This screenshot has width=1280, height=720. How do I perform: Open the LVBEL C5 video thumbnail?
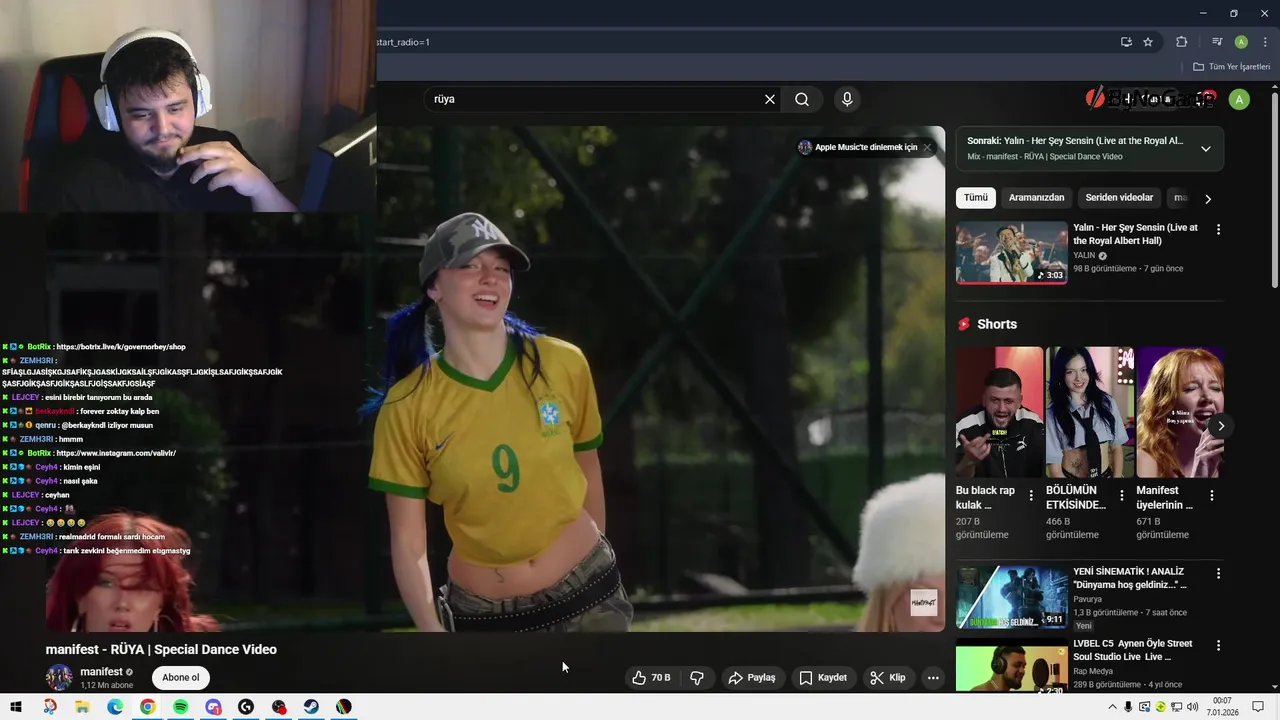tap(1011, 667)
